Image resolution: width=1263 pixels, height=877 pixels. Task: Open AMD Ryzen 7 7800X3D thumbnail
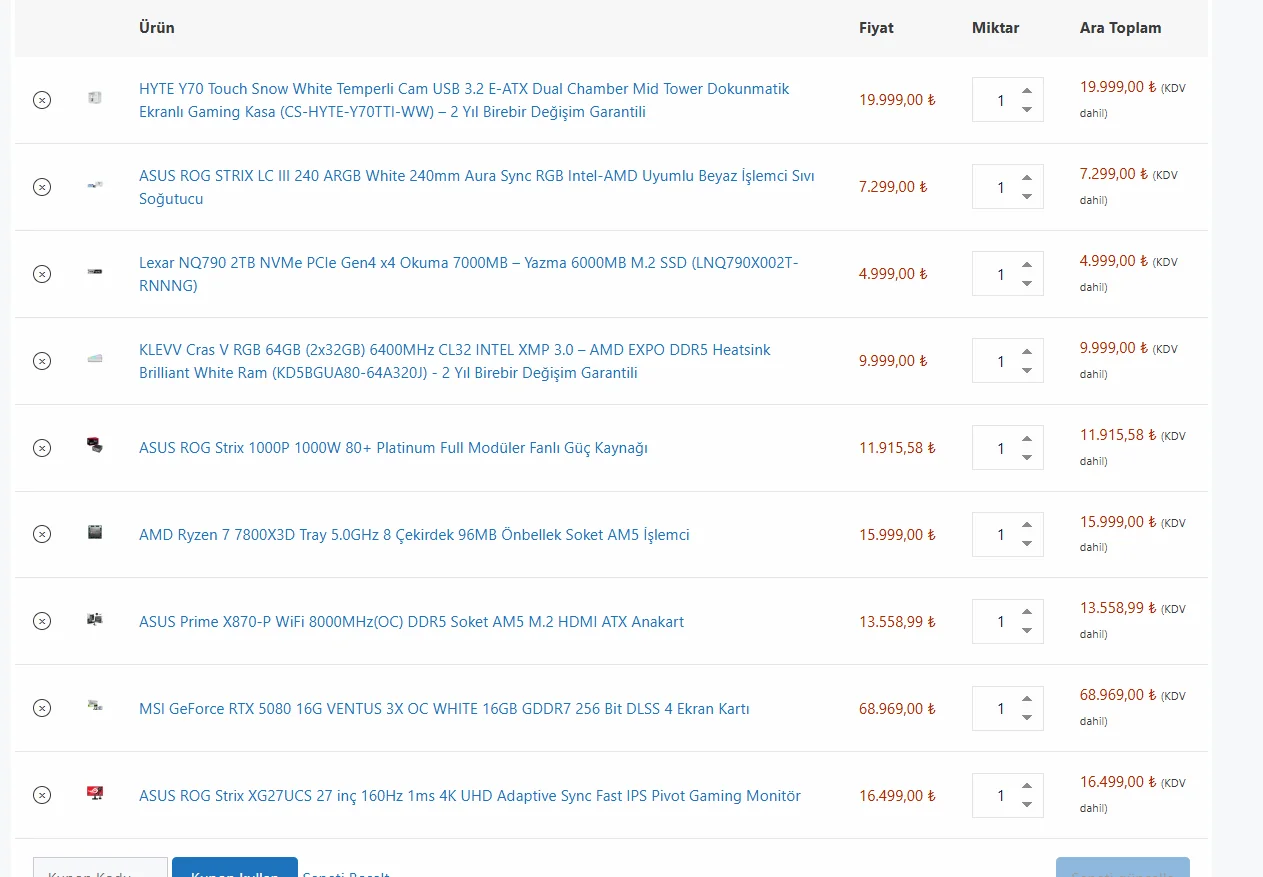[95, 533]
